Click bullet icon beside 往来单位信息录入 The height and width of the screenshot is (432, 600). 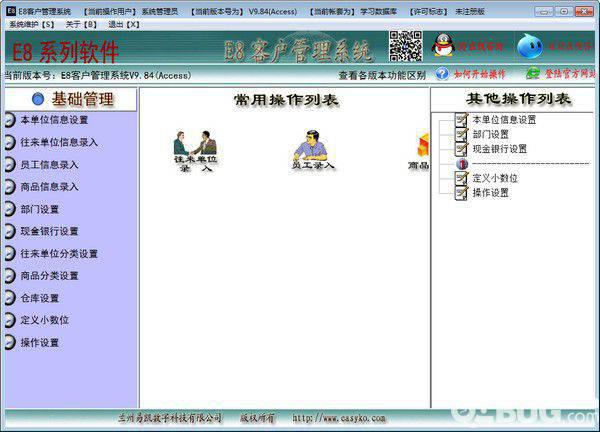(10, 142)
